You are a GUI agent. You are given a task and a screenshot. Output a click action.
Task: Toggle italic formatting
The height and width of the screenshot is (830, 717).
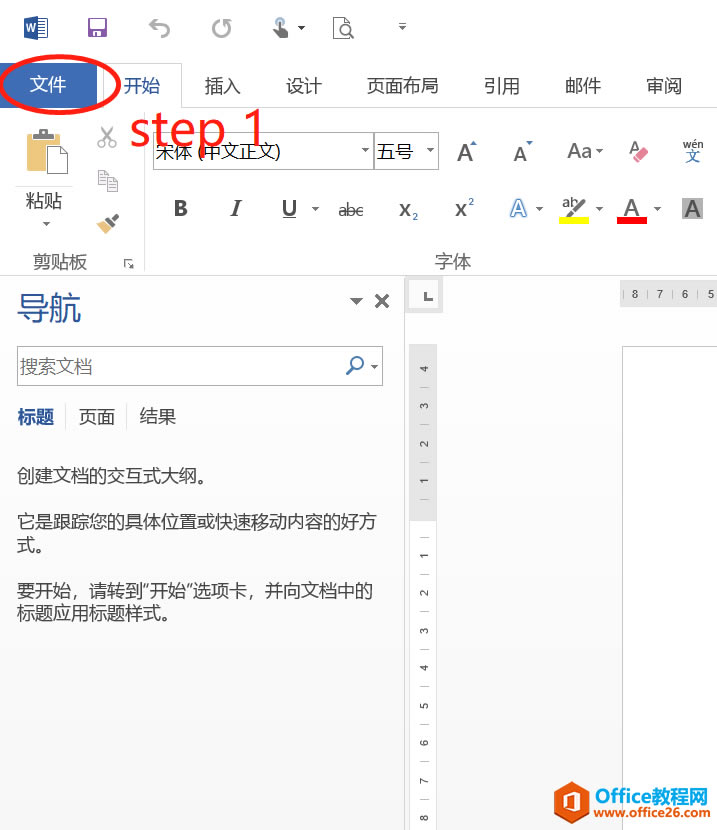[x=236, y=209]
